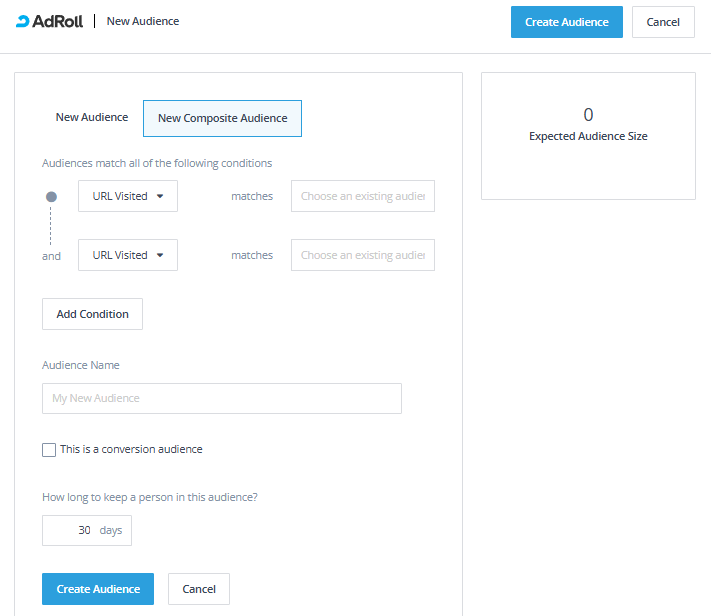This screenshot has width=711, height=616.
Task: Click the Add Condition button
Action: tap(92, 314)
